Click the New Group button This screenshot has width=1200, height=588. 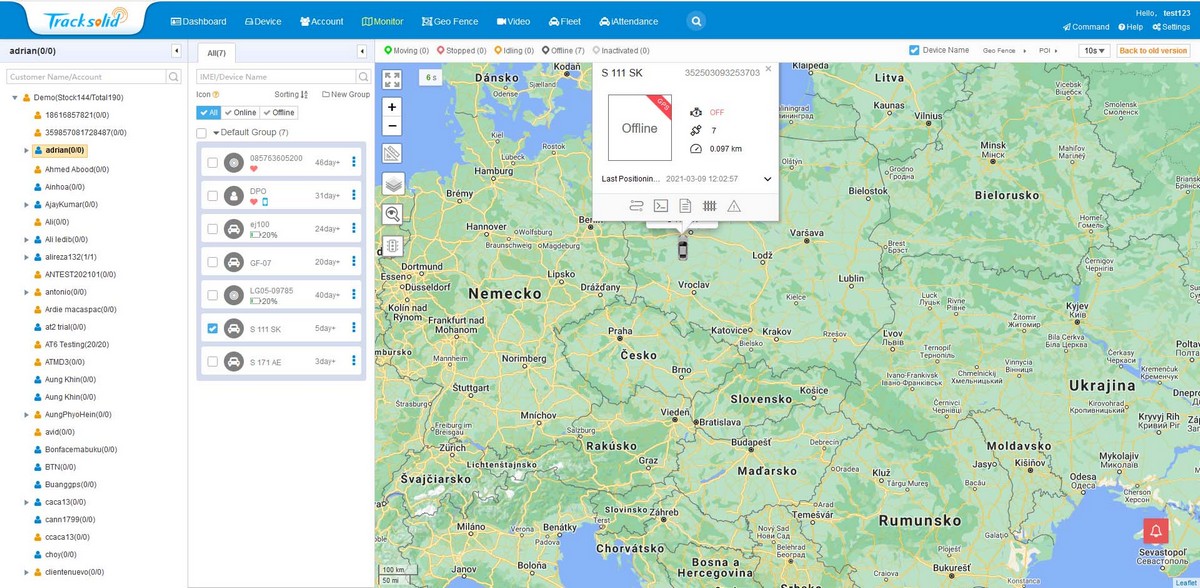[x=346, y=94]
